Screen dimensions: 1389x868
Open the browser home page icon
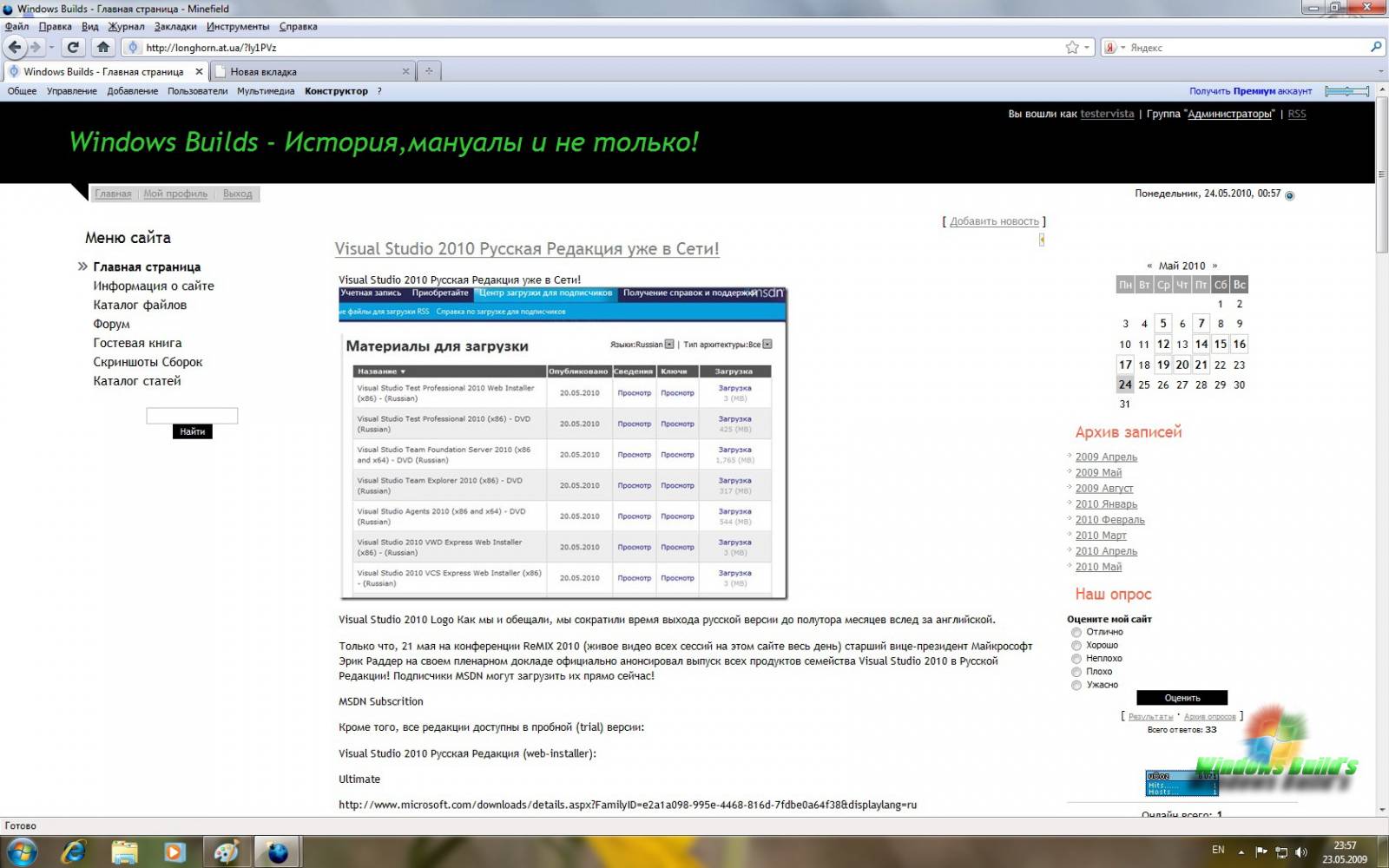[102, 47]
